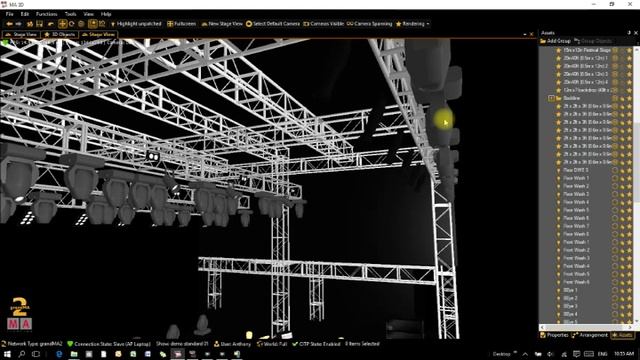Click the User Anthony status entry
This screenshot has height=360, width=640.
[x=232, y=344]
